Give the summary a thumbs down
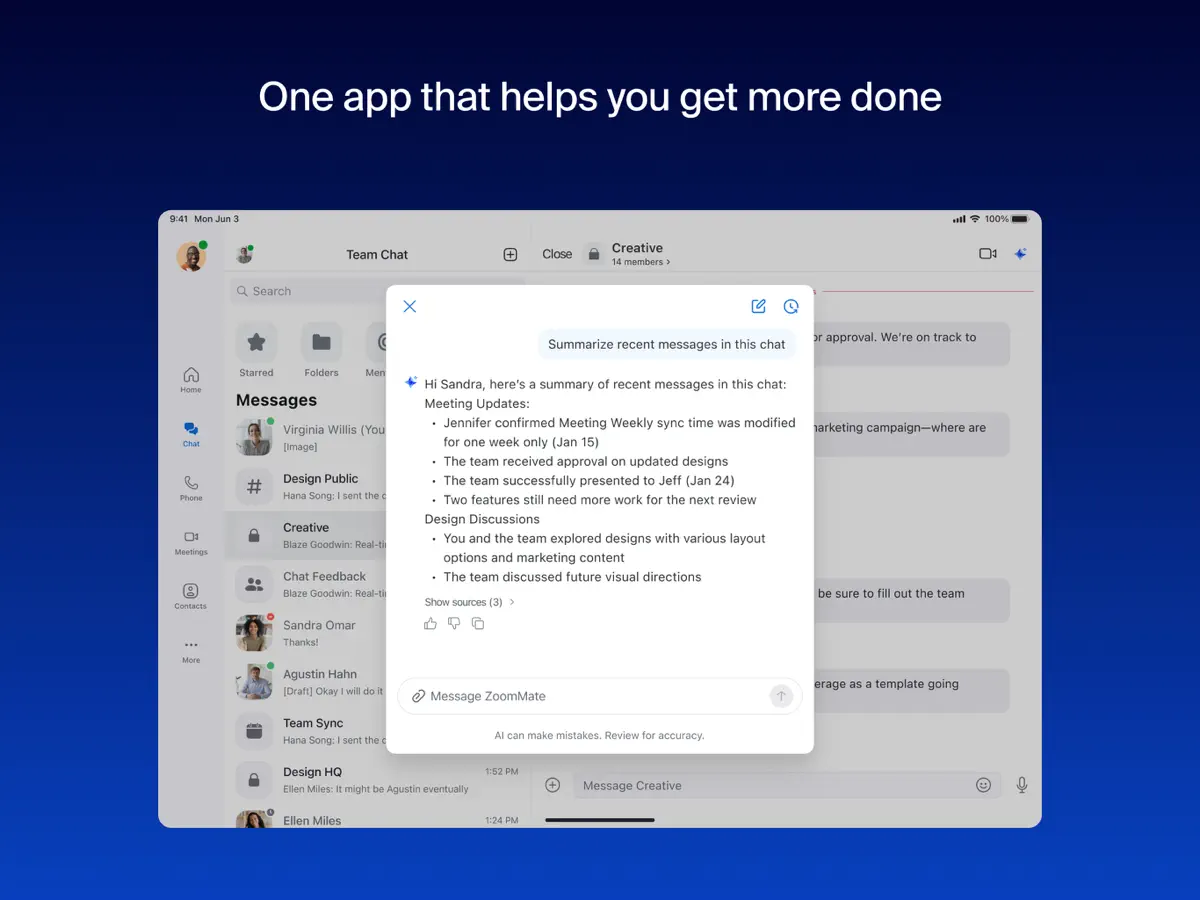 coord(454,624)
